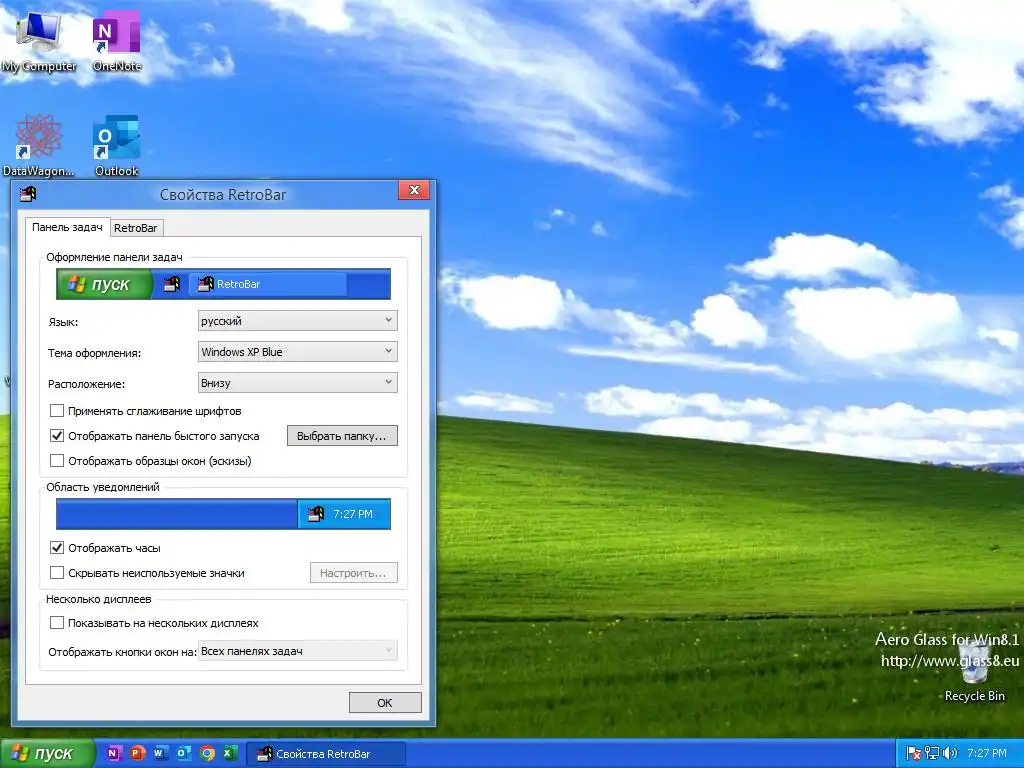The image size is (1024, 768).
Task: Click 7:27 PM clock in notification preview
Action: [x=353, y=514]
